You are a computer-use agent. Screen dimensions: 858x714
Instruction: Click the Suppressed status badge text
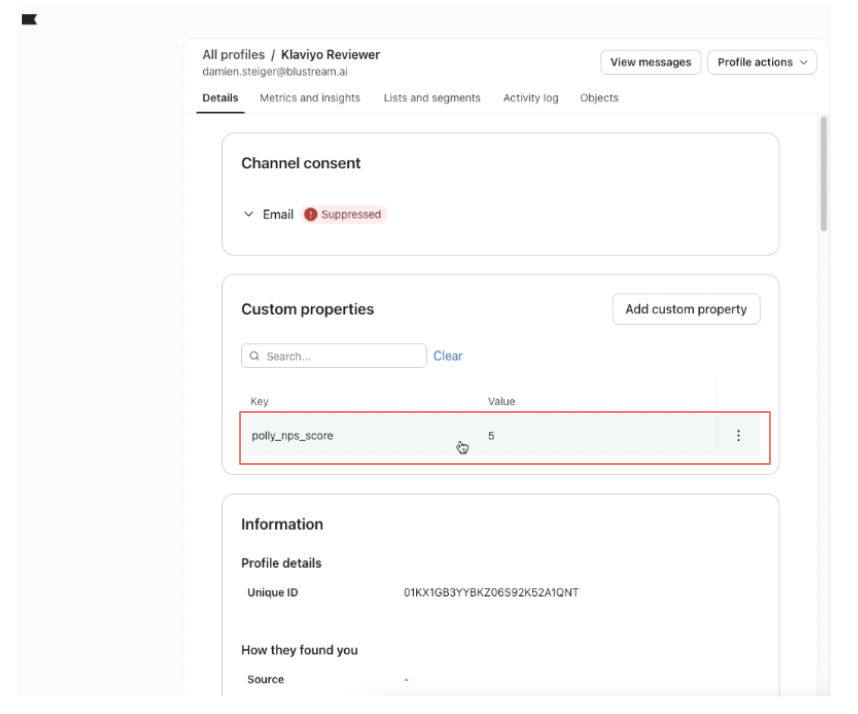coord(351,214)
